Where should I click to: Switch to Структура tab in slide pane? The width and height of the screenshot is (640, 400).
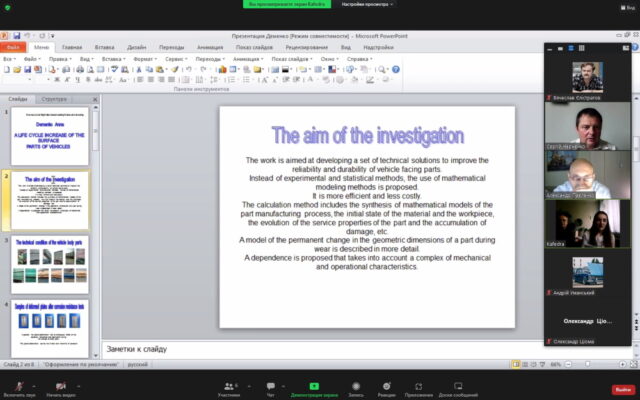click(x=54, y=99)
